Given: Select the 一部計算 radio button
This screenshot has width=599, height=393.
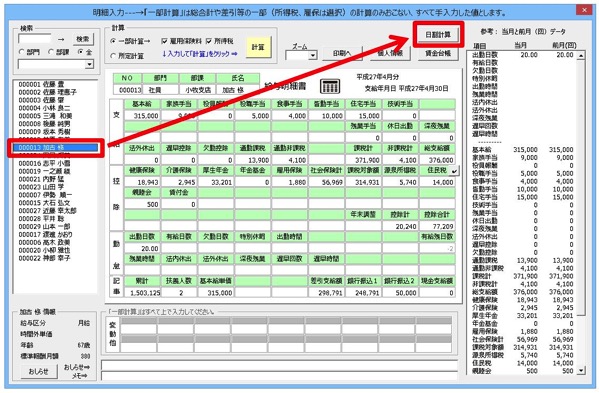Looking at the screenshot, I should click(113, 41).
